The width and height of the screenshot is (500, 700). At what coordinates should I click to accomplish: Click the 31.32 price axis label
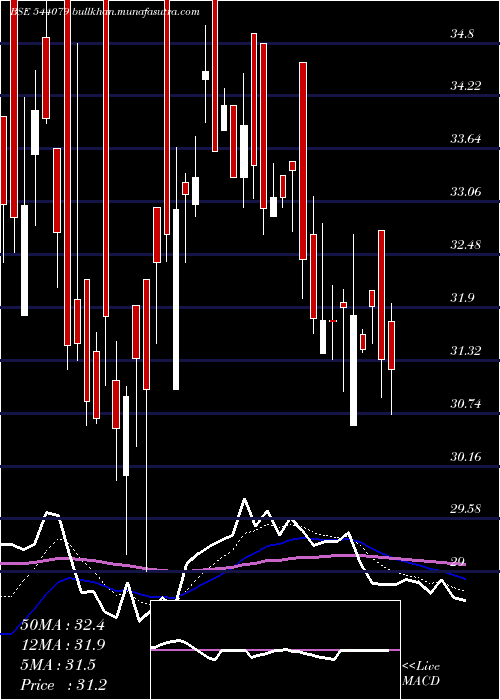tap(465, 350)
